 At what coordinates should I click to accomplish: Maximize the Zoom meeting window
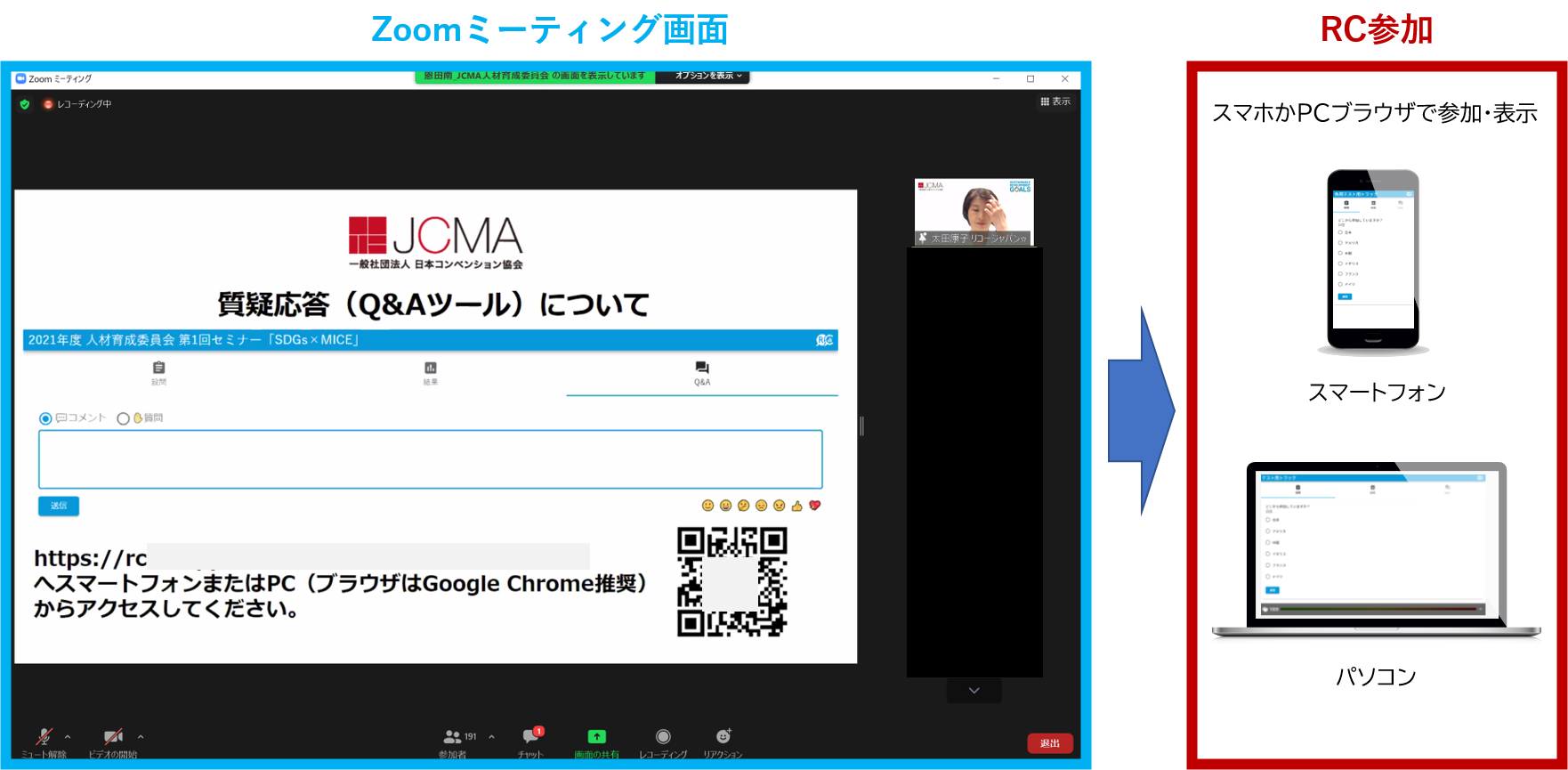coord(1031,78)
